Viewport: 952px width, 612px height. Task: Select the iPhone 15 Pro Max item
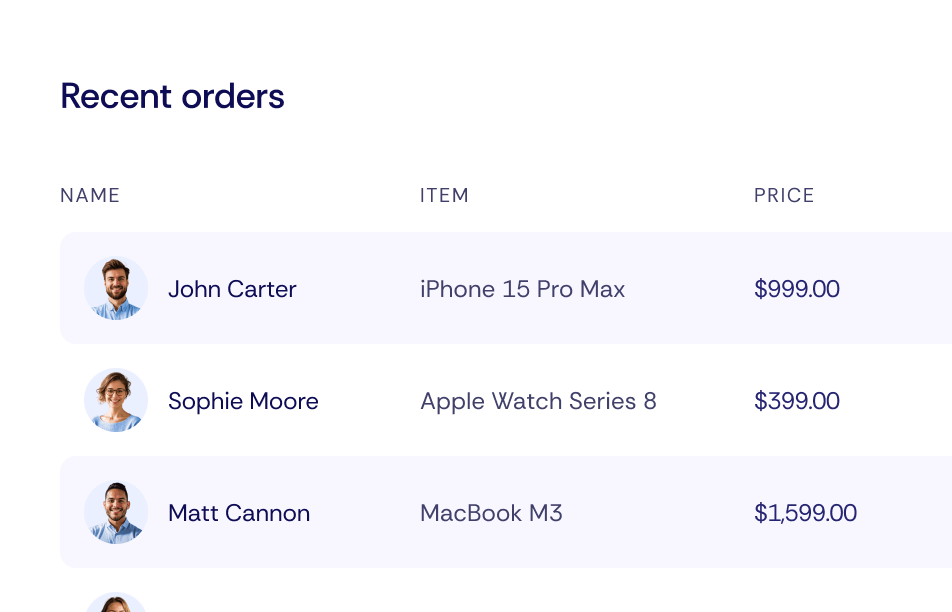coord(522,289)
